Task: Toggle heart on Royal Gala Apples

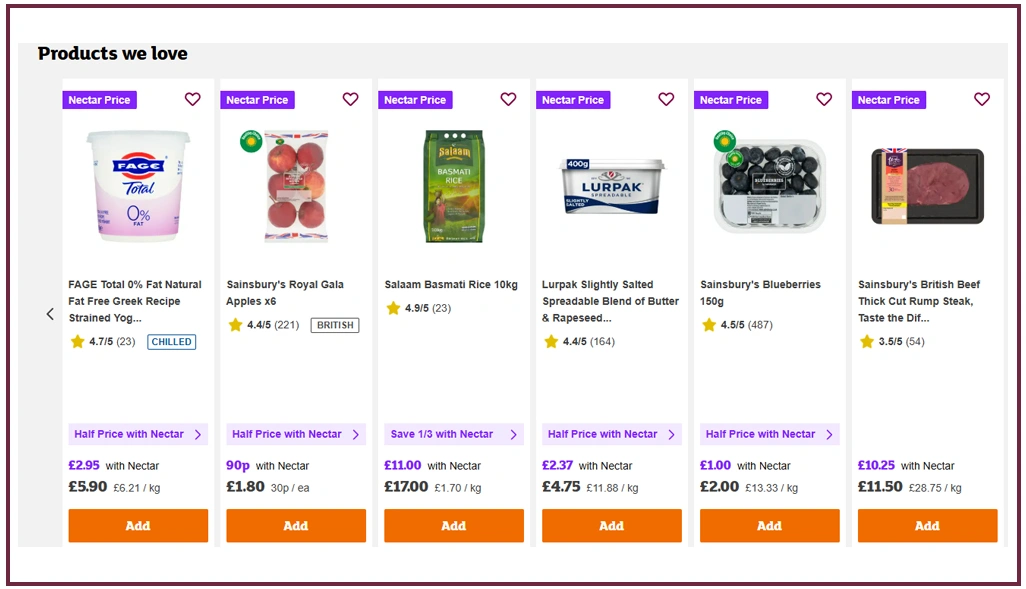Action: (350, 99)
